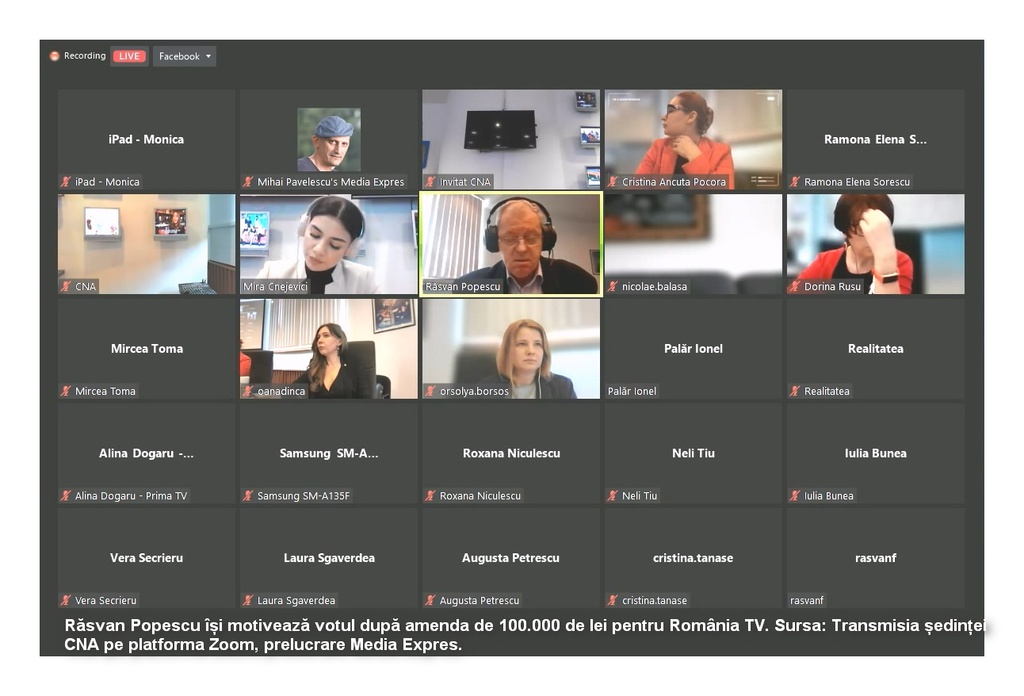Click the "Ramona Elena Sorescu" name label
The image size is (1024, 696).
pyautogui.click(x=857, y=182)
